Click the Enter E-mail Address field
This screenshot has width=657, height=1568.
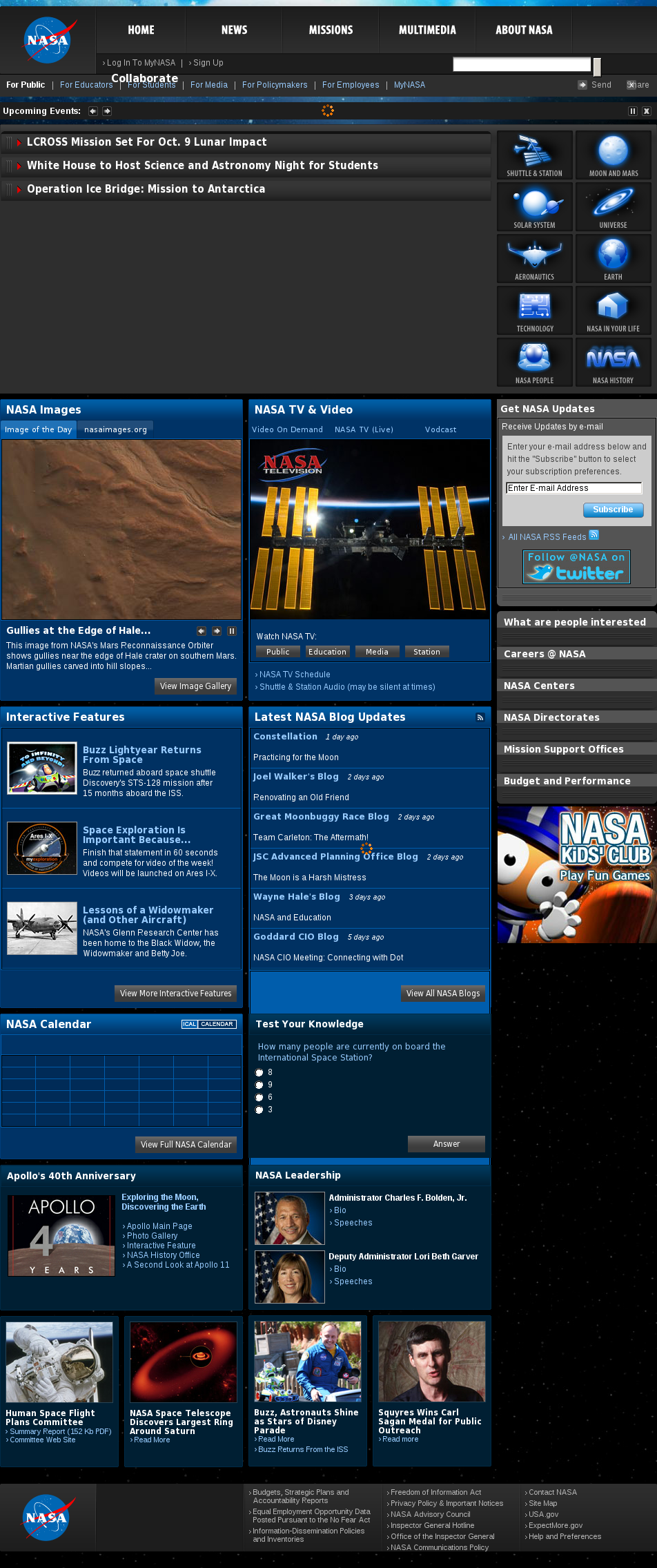(573, 488)
